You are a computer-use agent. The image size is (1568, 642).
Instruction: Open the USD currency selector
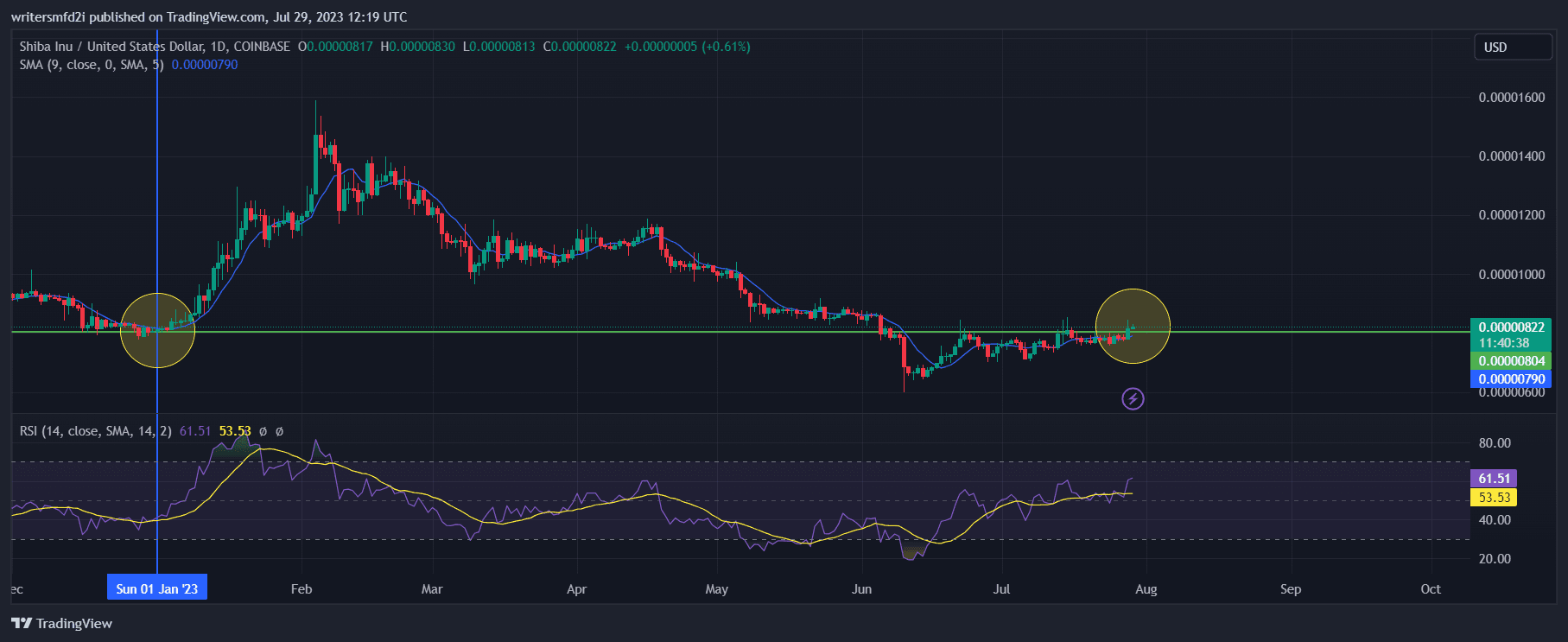tap(1512, 48)
